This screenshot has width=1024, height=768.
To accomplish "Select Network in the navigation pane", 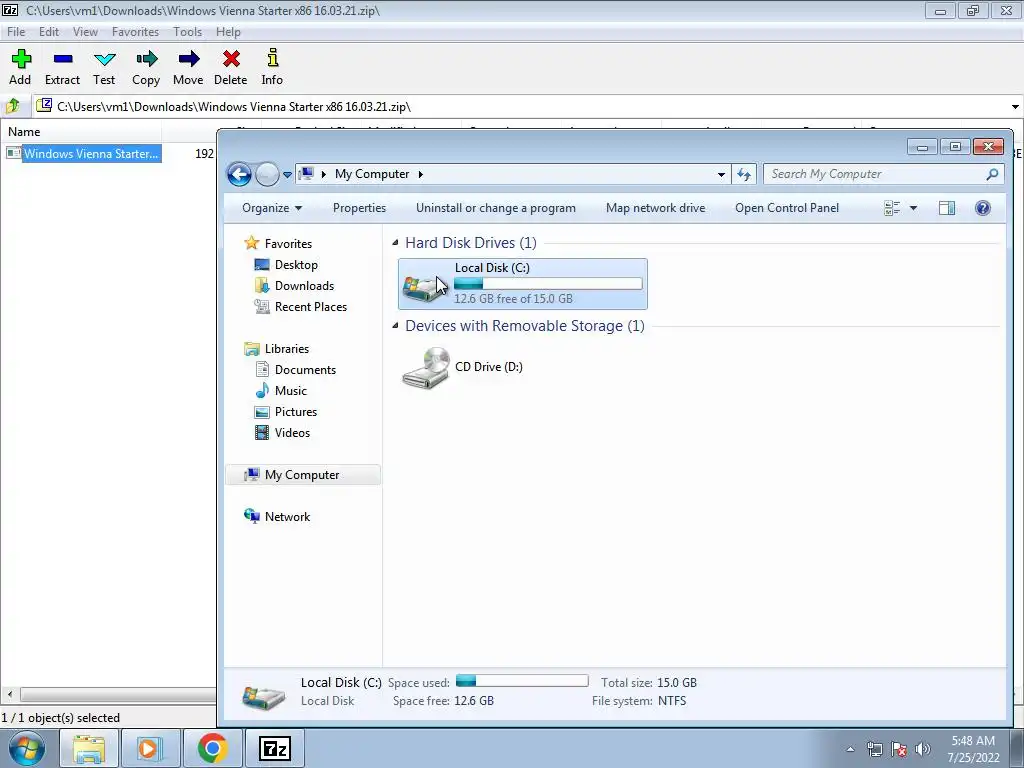I will 278,517.
